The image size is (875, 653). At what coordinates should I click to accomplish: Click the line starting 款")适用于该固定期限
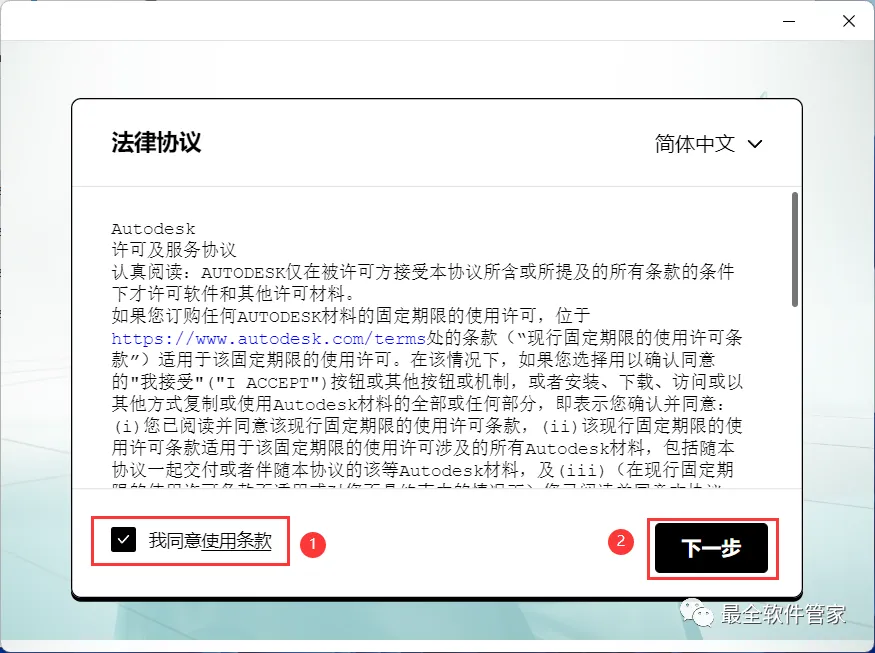(414, 360)
